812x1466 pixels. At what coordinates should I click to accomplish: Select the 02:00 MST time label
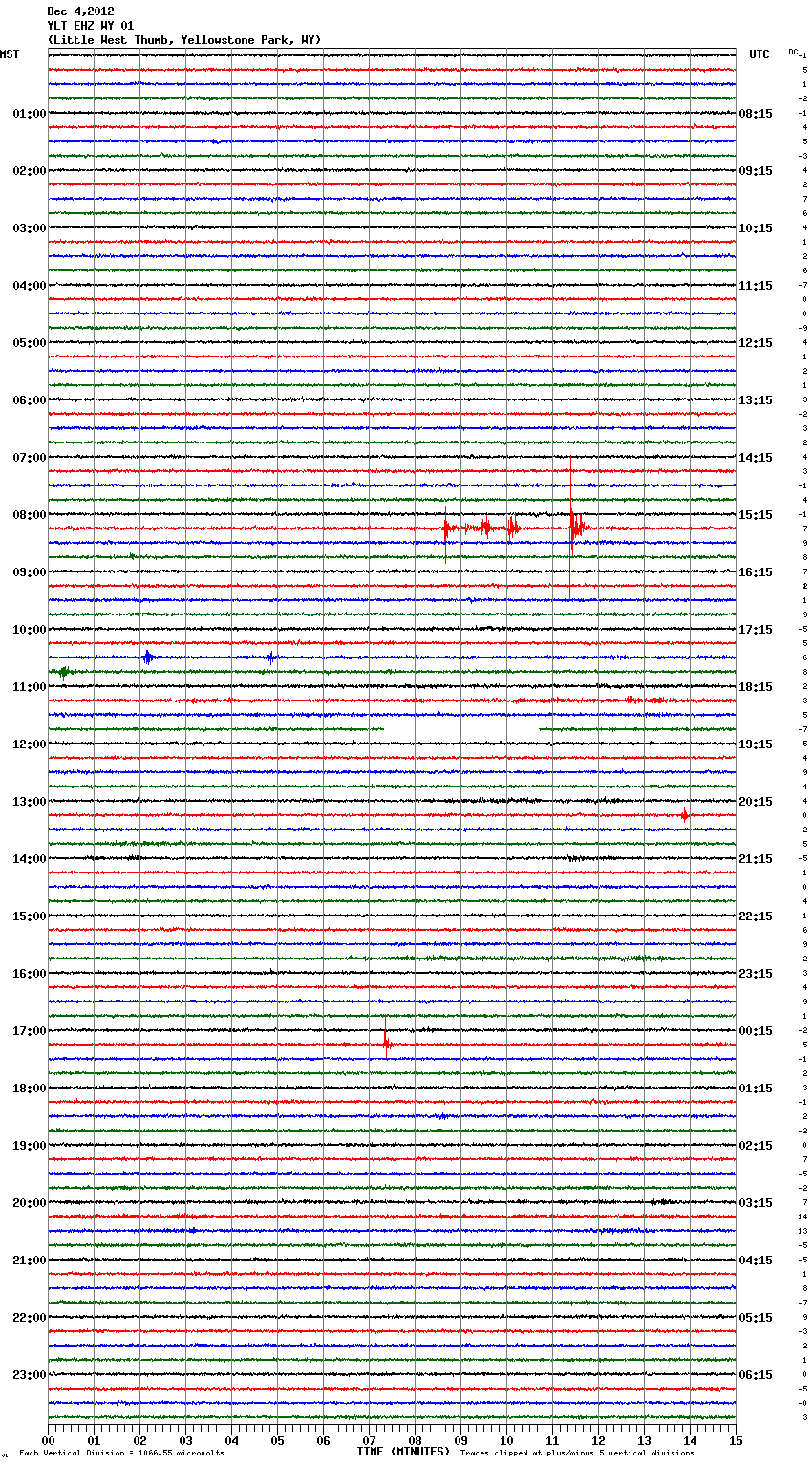pyautogui.click(x=29, y=171)
